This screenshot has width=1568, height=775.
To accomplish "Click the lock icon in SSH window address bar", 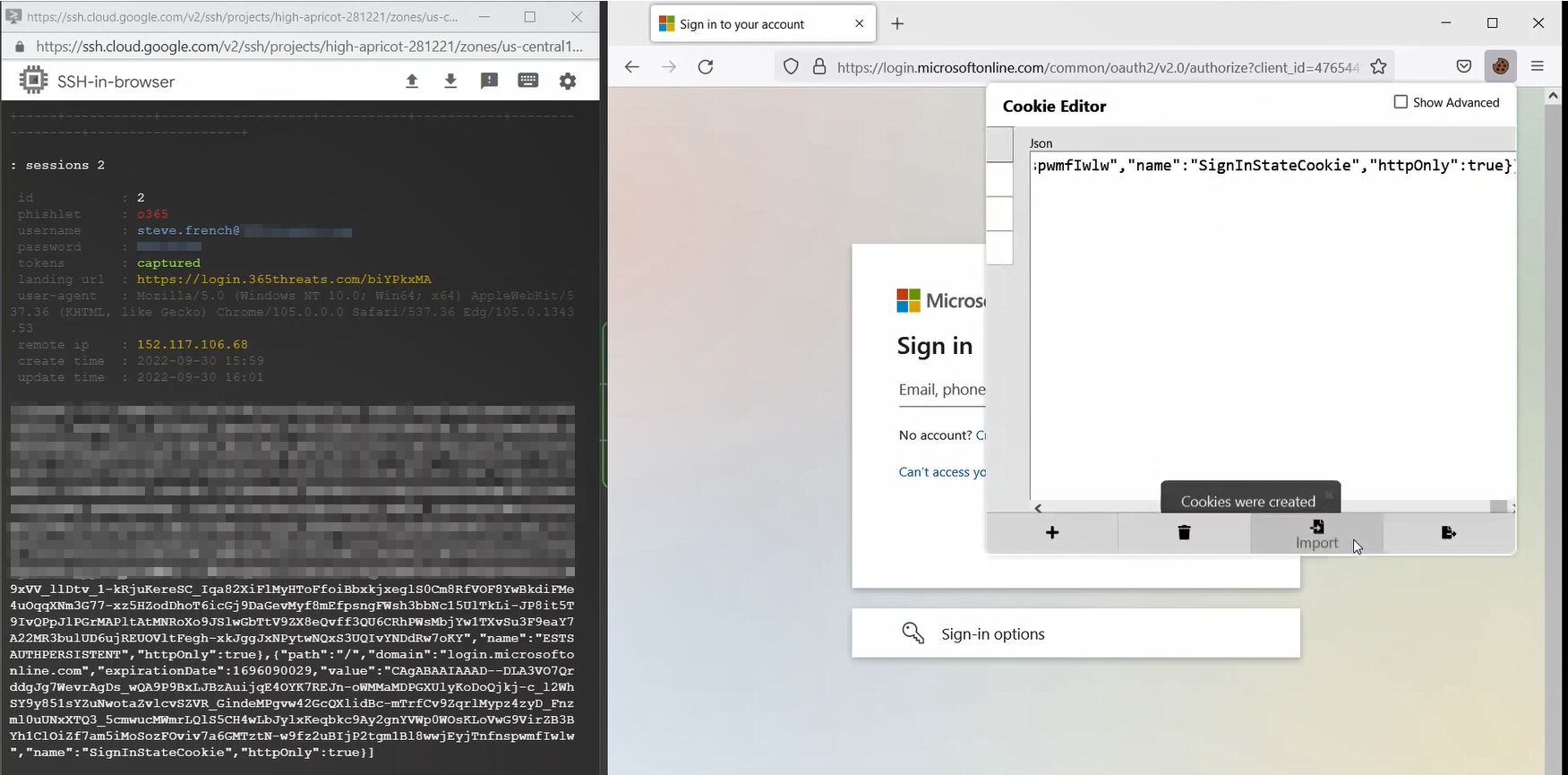I will [x=20, y=47].
